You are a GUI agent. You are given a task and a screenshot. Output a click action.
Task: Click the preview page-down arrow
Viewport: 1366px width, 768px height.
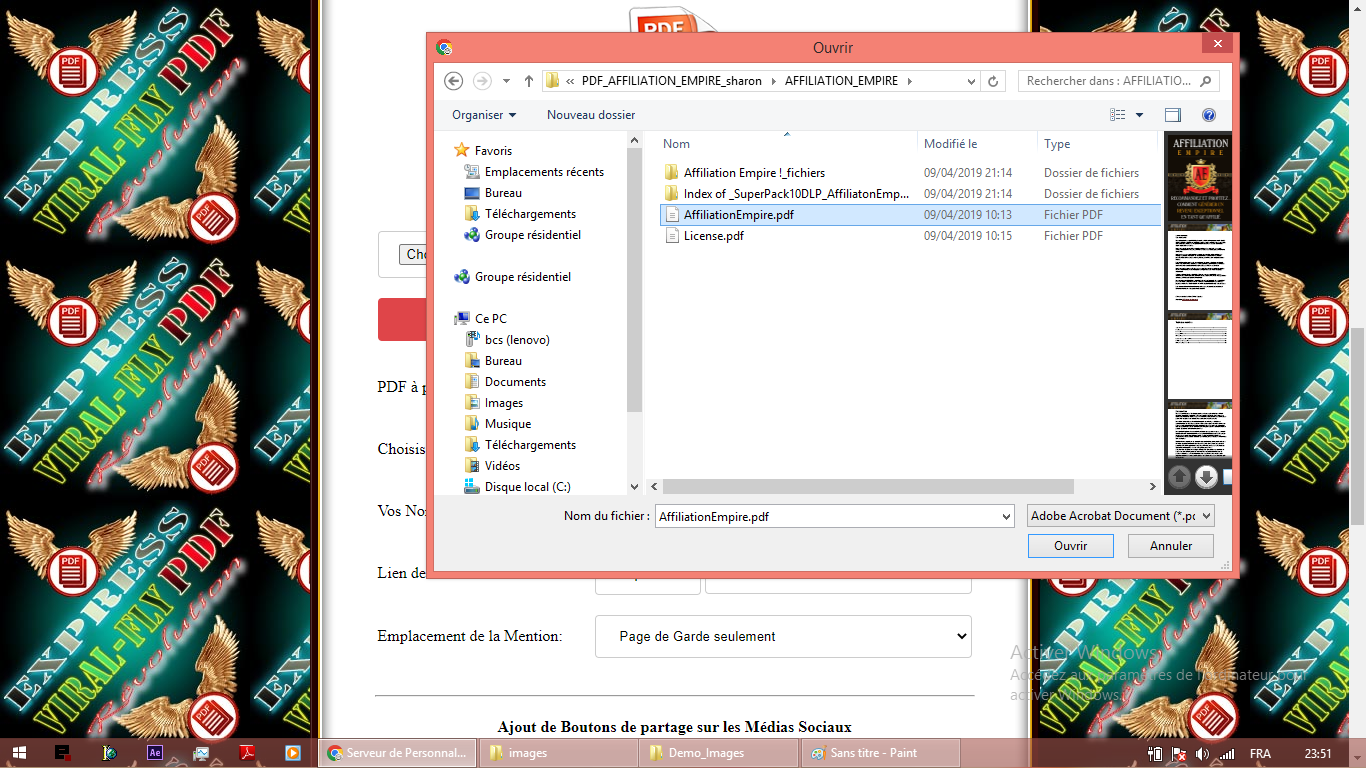[1206, 477]
